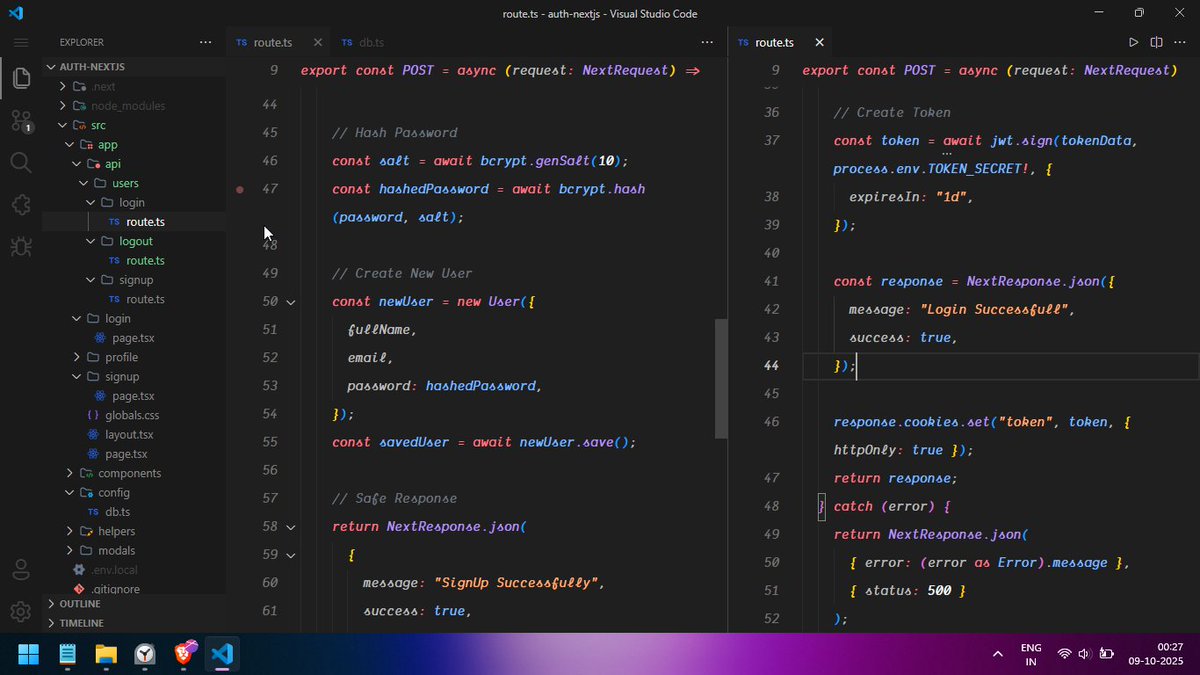Split the editor using the split icon
The image size is (1200, 675).
tap(1156, 43)
